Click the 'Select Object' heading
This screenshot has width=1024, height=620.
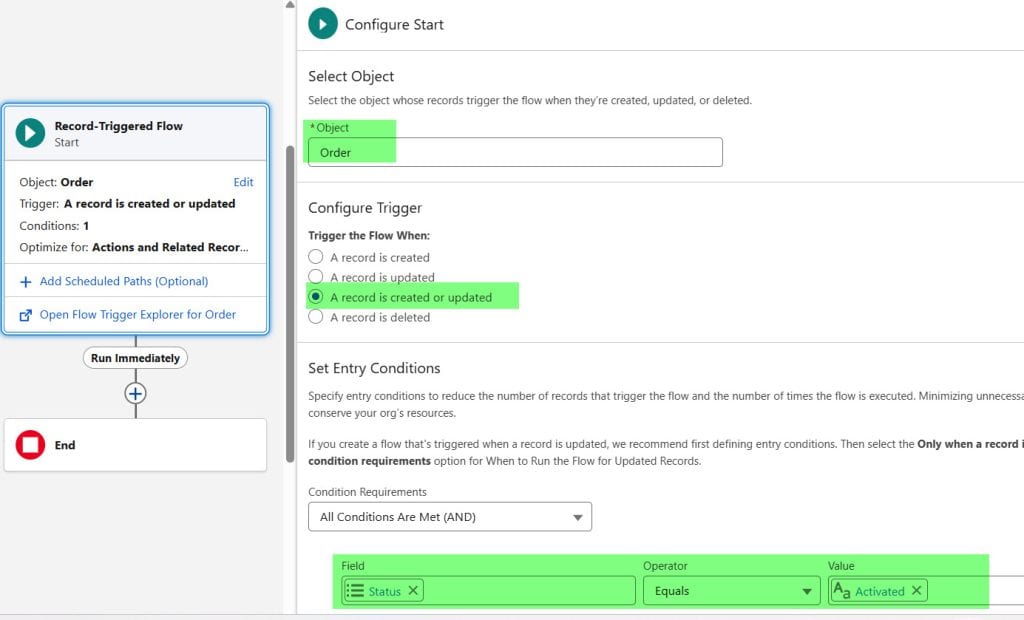click(351, 76)
